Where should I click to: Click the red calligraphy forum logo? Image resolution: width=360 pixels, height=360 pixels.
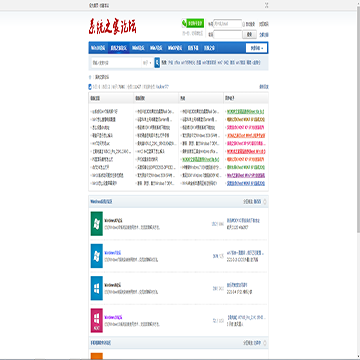point(112,26)
